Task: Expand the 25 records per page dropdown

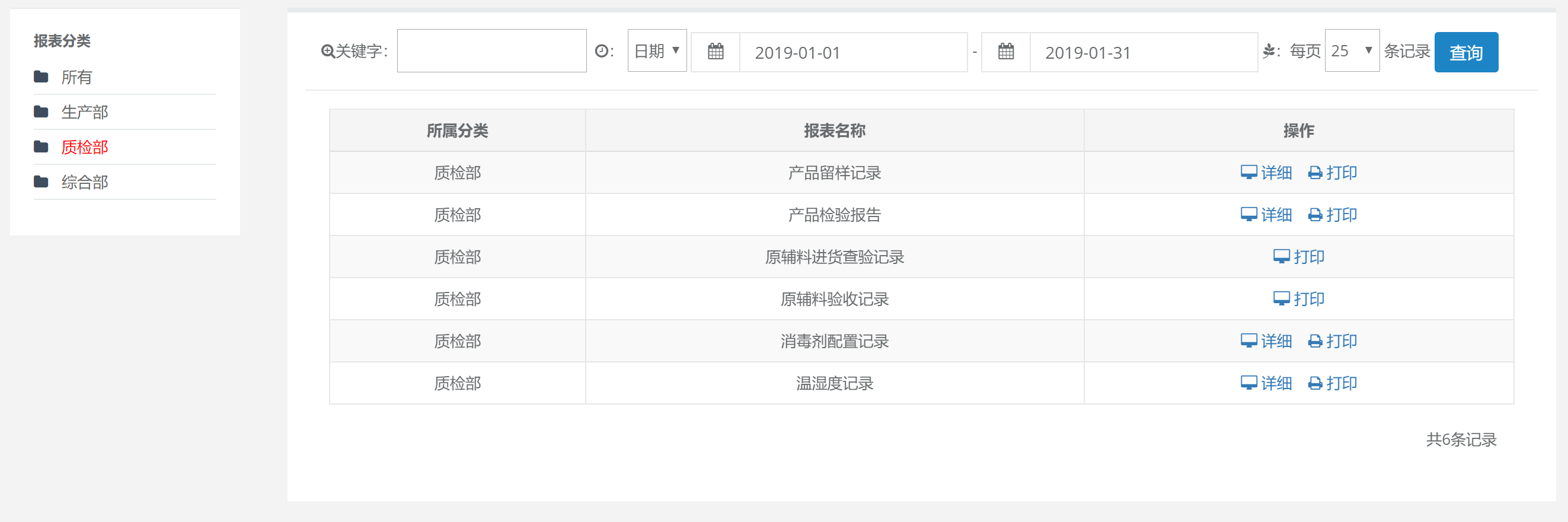Action: click(1351, 51)
